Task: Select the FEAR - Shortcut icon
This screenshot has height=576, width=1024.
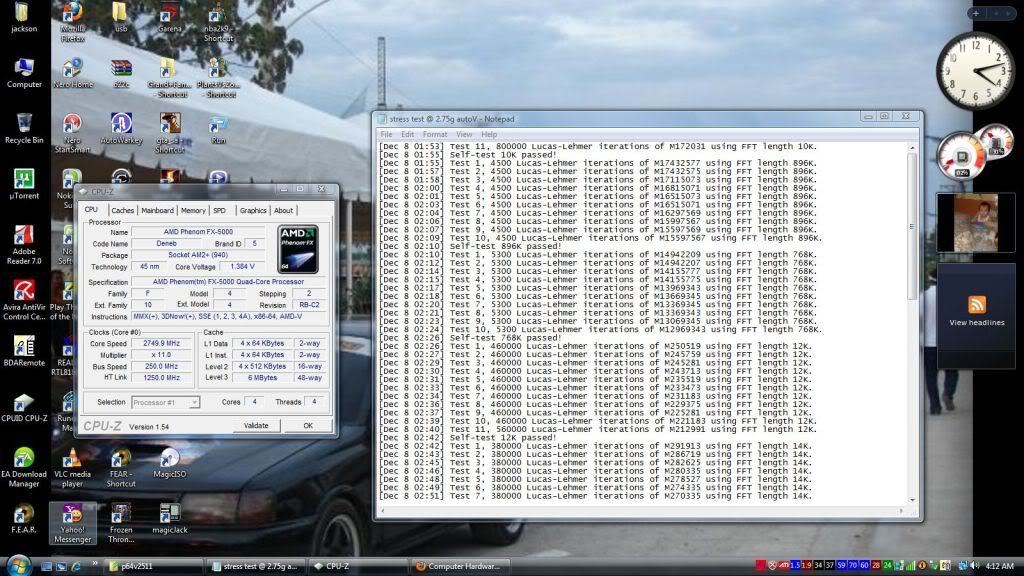Action: click(x=121, y=468)
